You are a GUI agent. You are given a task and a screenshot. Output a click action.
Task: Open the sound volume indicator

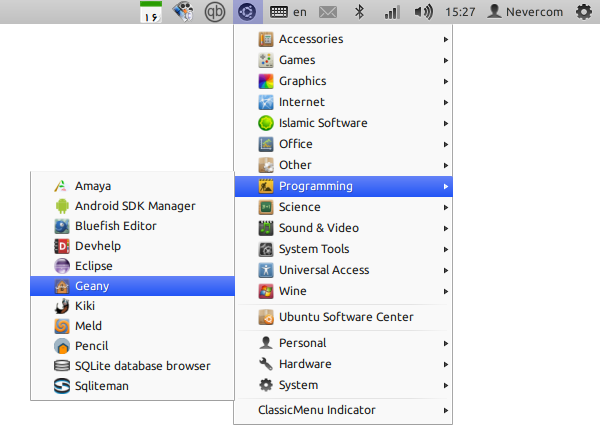pyautogui.click(x=424, y=12)
